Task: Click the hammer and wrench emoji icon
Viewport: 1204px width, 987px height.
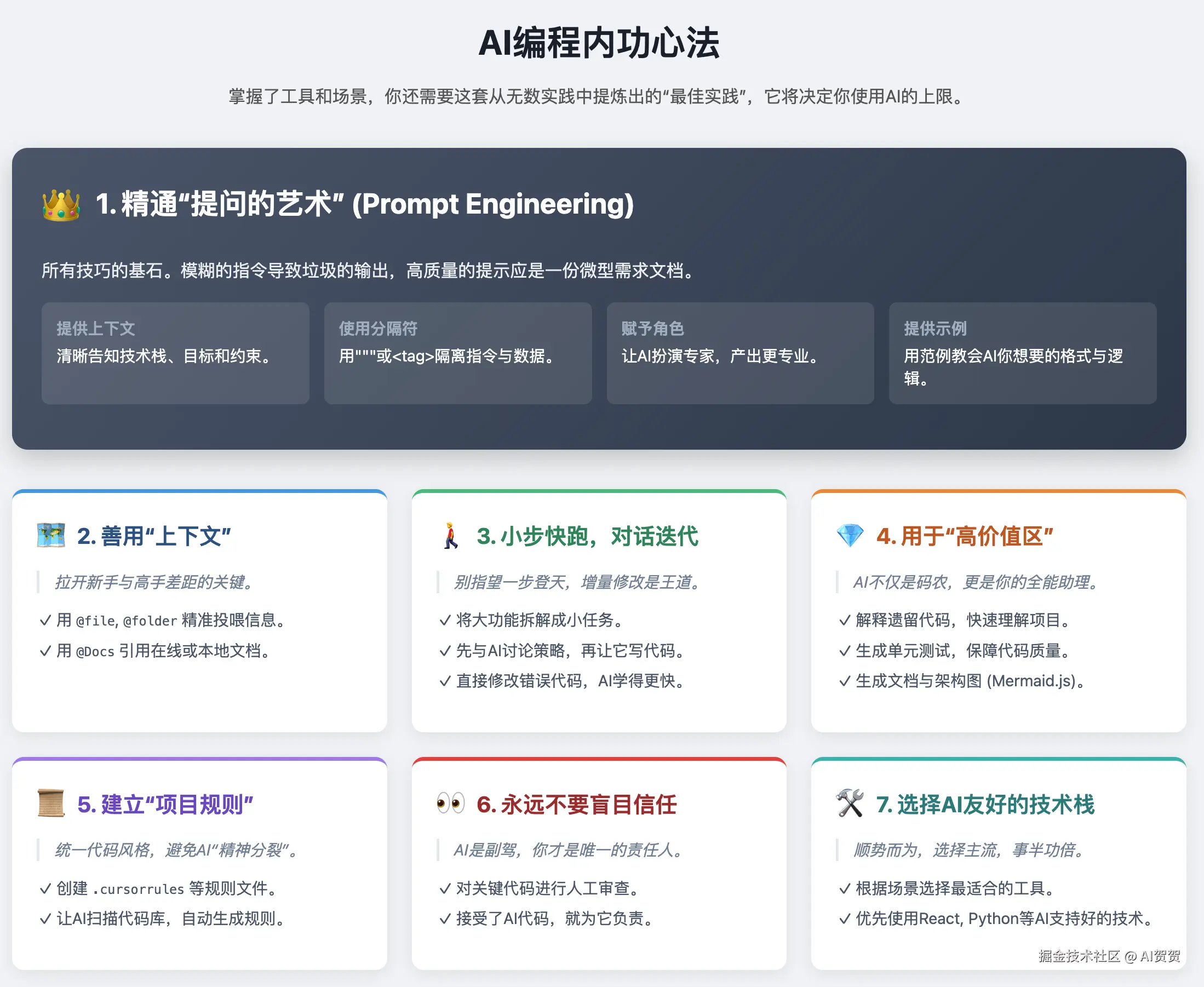Action: pos(850,804)
